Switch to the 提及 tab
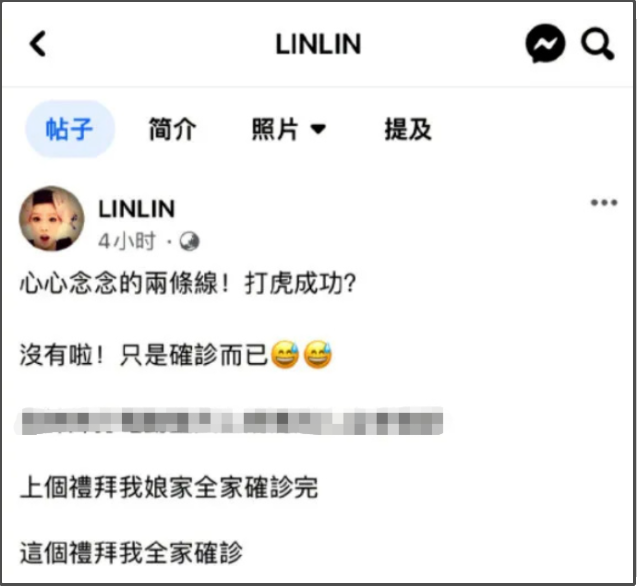The image size is (637, 587). click(408, 129)
